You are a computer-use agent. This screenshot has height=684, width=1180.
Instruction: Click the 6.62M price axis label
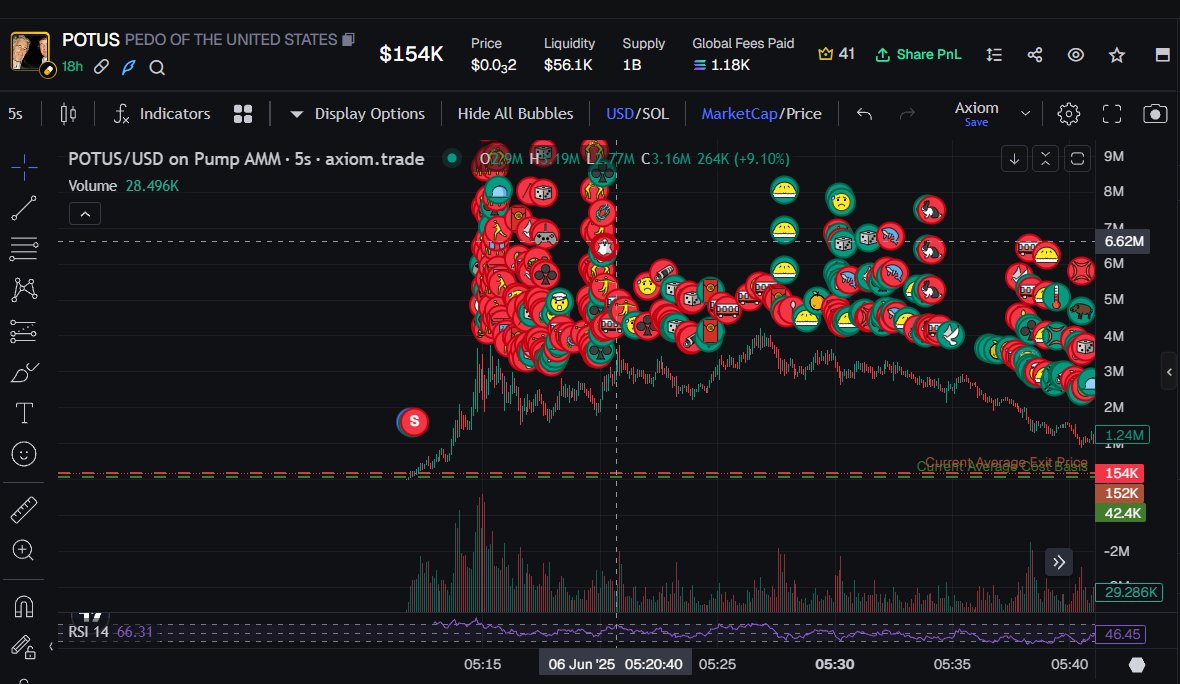1124,242
